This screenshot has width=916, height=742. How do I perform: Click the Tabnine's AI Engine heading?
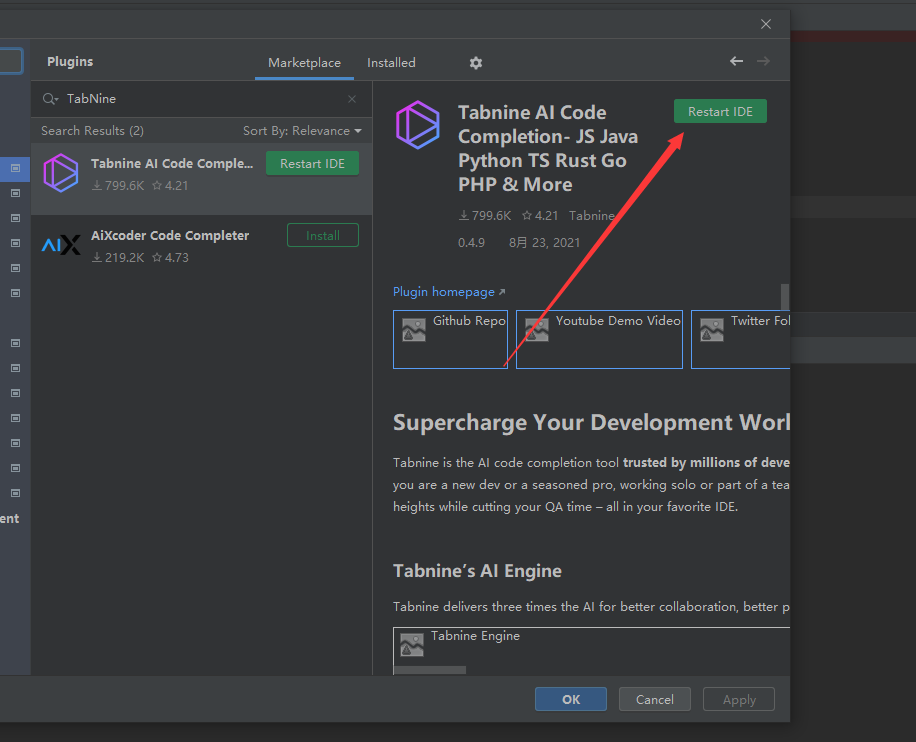pos(477,571)
